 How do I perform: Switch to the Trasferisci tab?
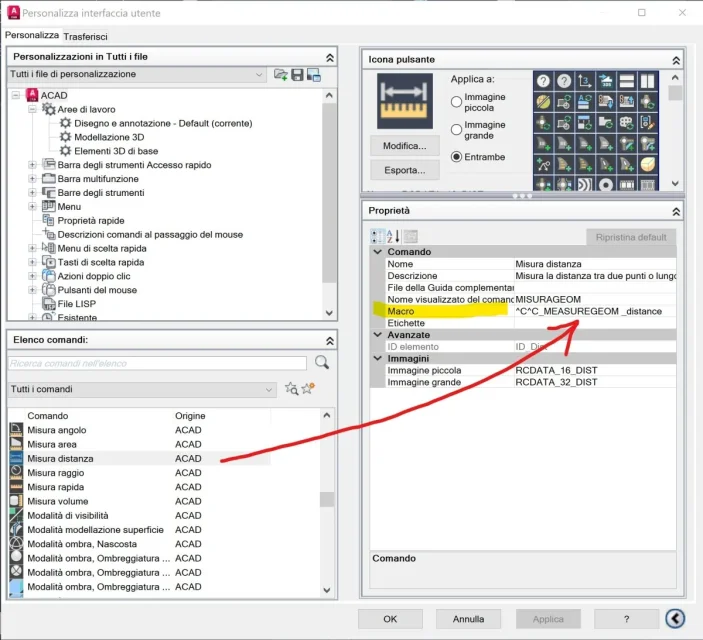[85, 36]
